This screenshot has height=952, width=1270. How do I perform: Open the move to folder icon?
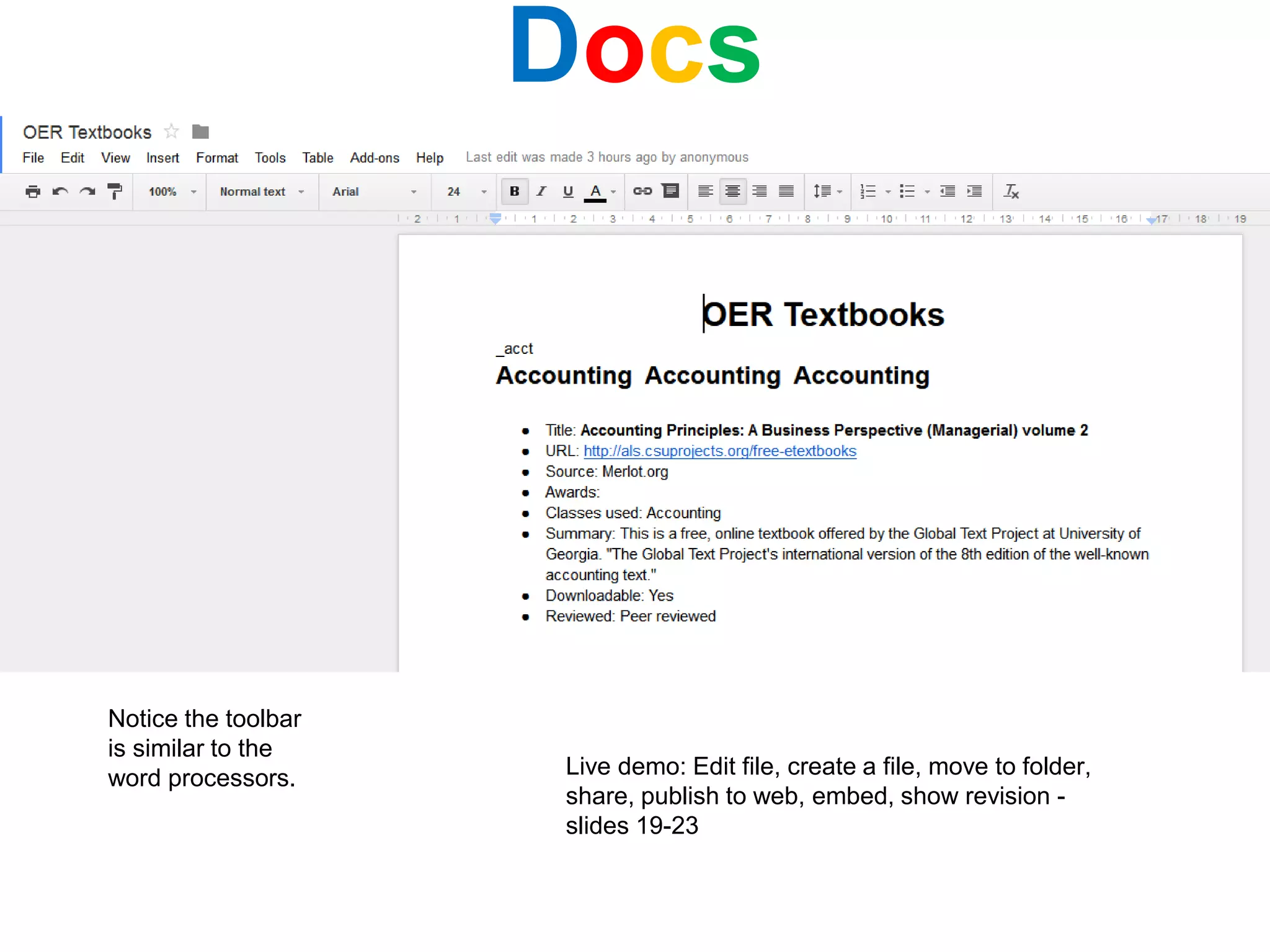click(200, 131)
